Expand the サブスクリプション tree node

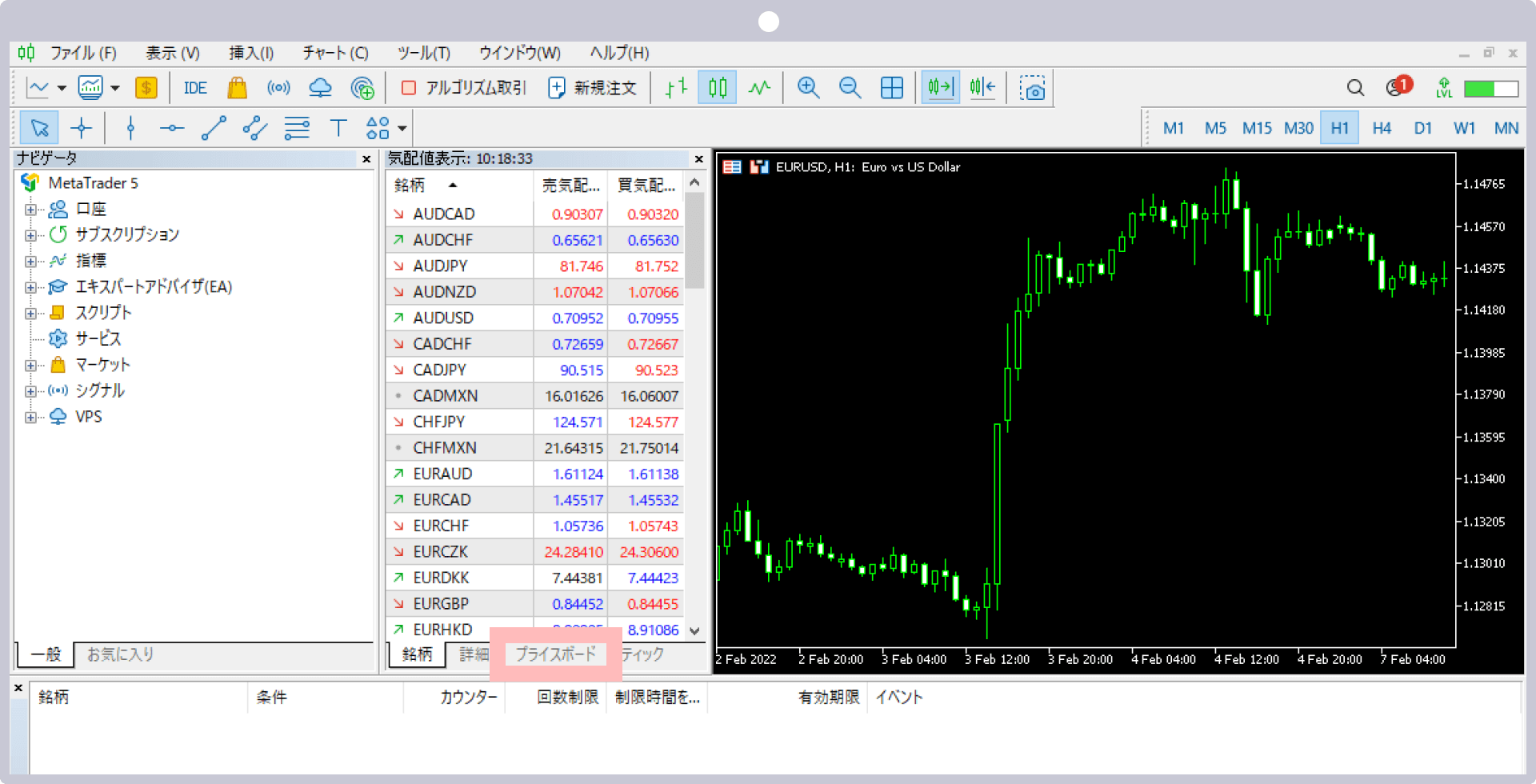[x=30, y=235]
